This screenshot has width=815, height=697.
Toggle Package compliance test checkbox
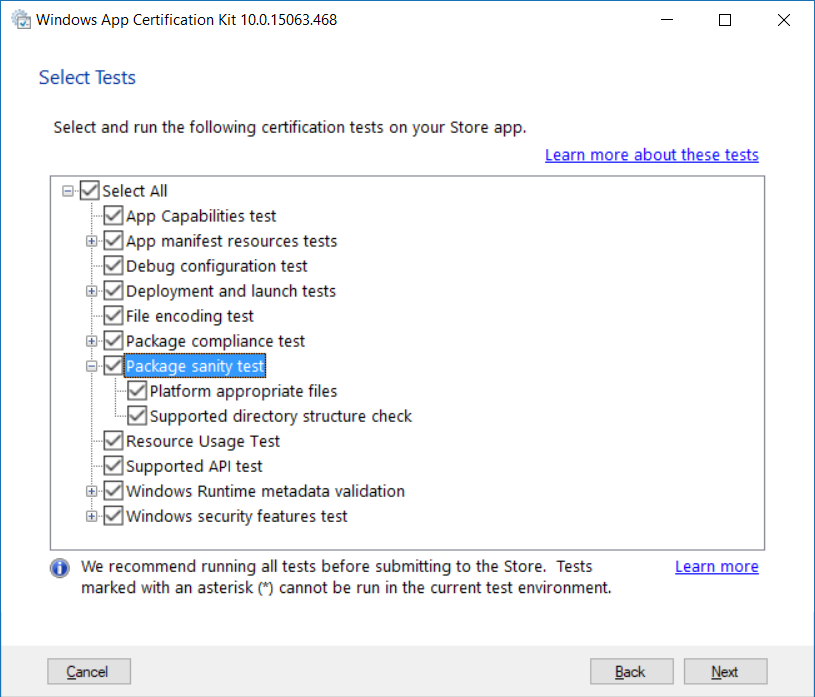click(x=113, y=341)
